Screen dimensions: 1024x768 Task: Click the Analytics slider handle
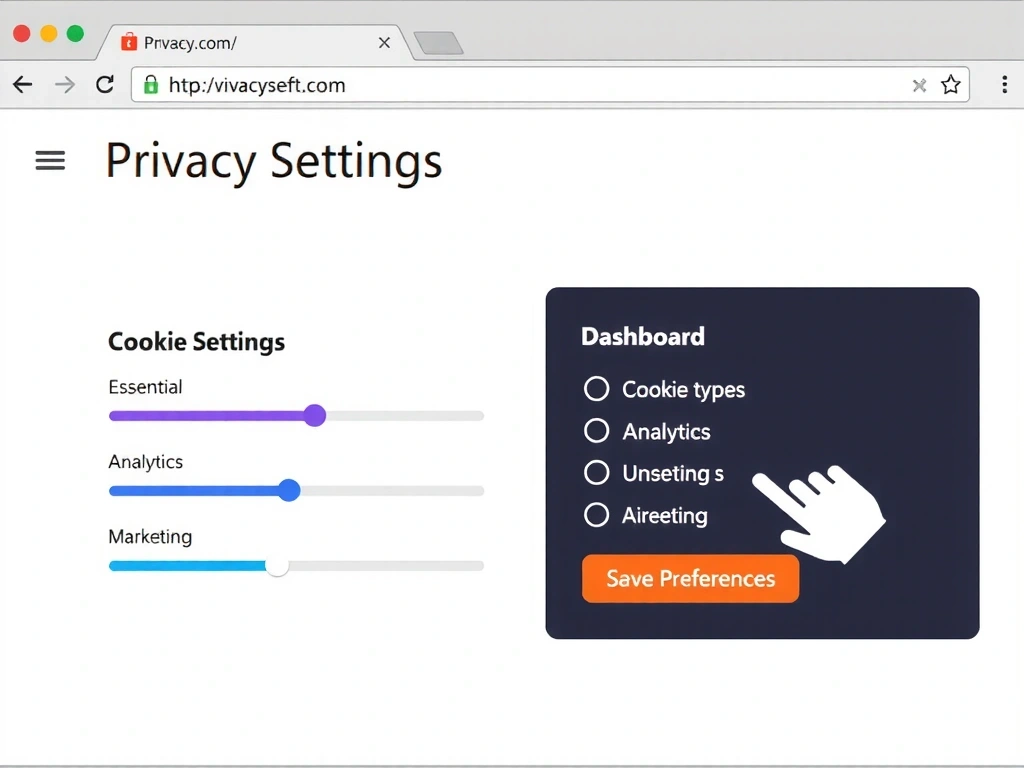click(x=289, y=490)
